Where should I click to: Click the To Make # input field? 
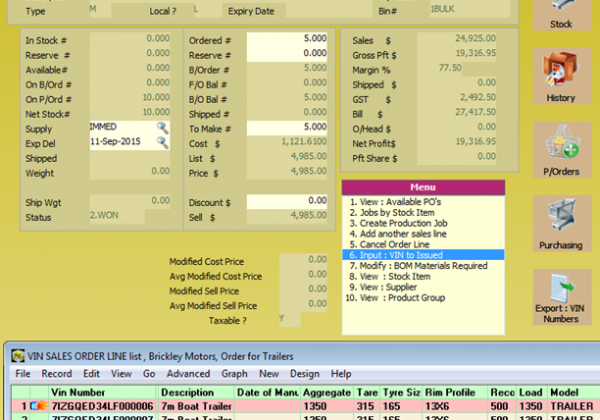click(287, 127)
